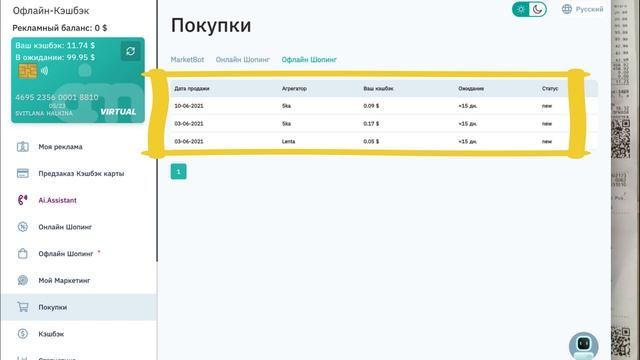This screenshot has height=360, width=640.
Task: Click the Покупки page heading
Action: 211,25
